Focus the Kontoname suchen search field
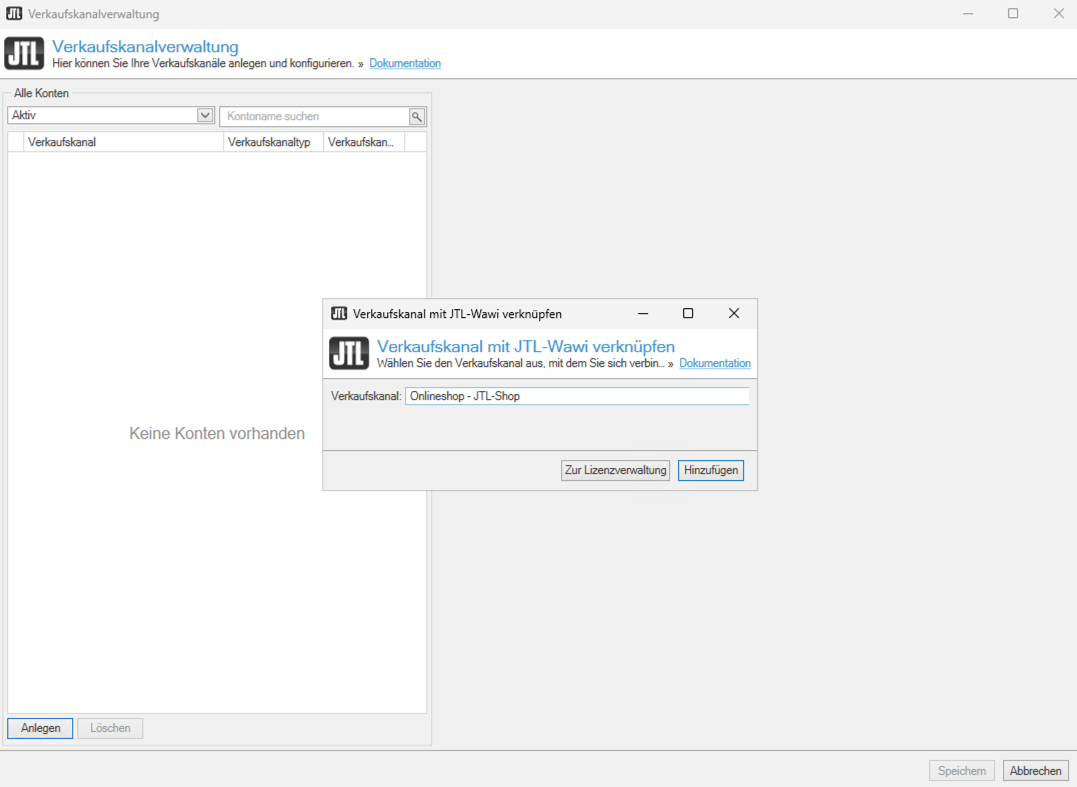This screenshot has height=787, width=1077. coord(315,117)
